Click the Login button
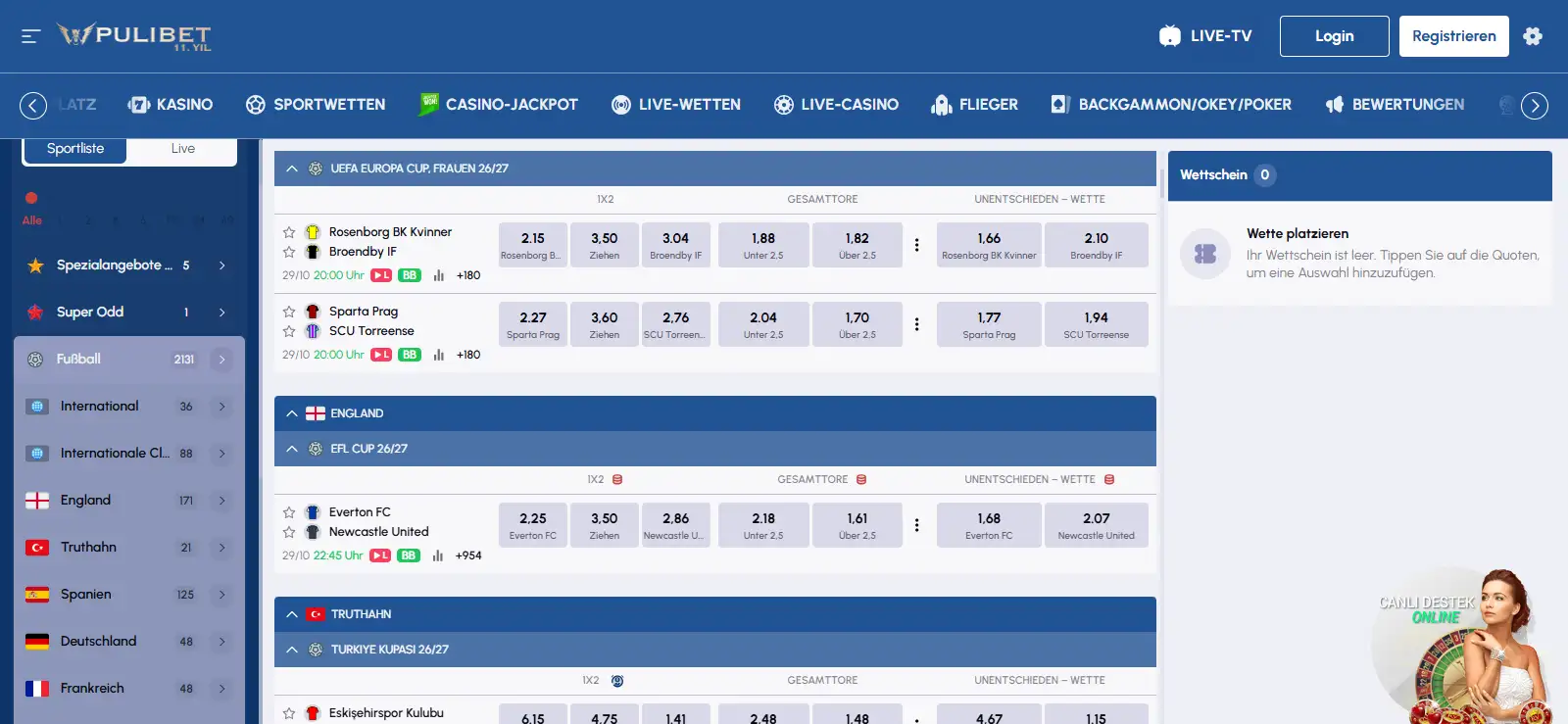This screenshot has width=1568, height=724. point(1335,36)
